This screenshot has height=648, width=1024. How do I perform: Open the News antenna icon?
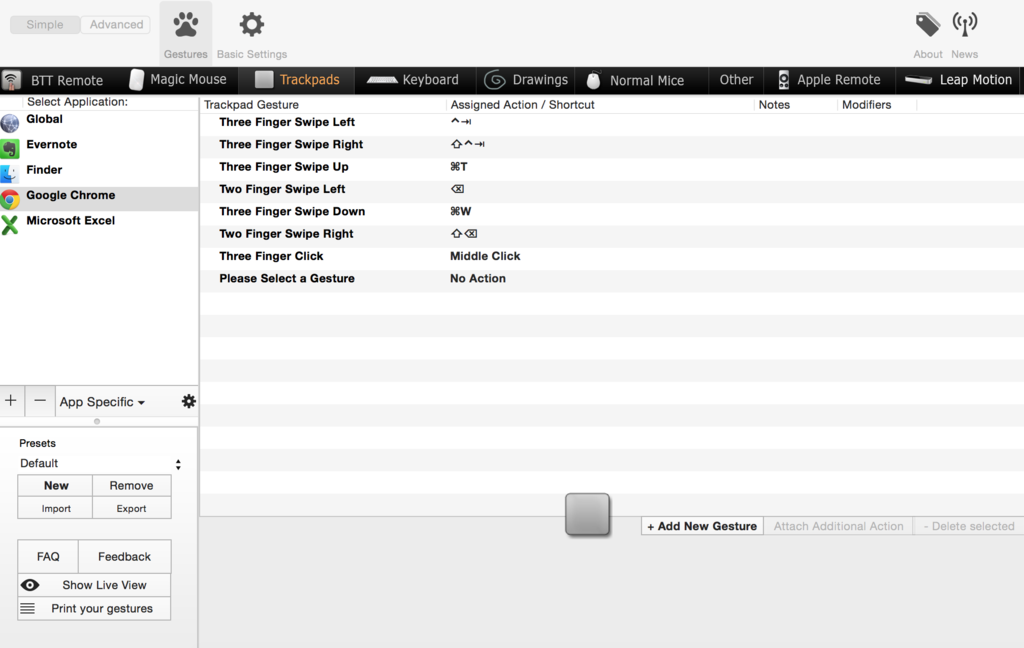[x=965, y=34]
